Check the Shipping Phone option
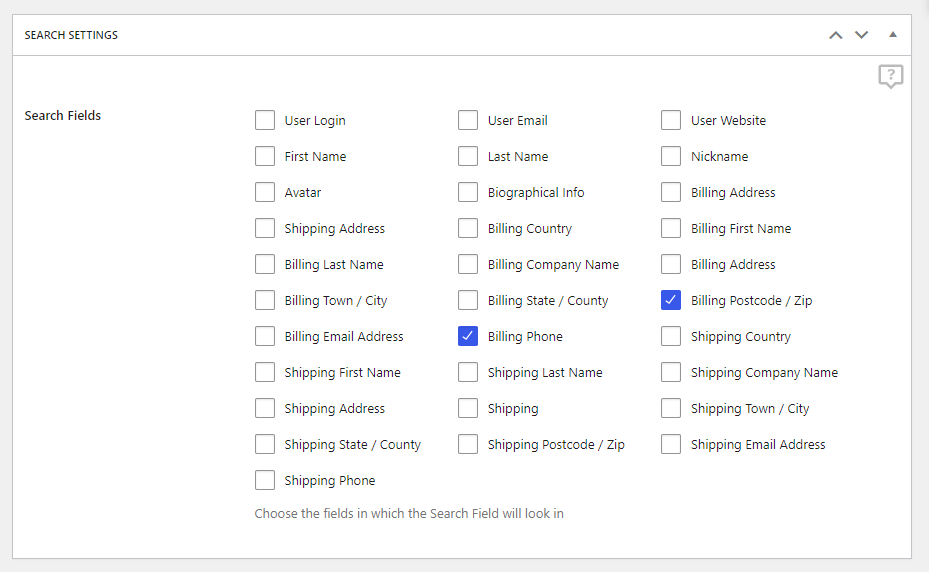The height and width of the screenshot is (572, 929). click(265, 481)
